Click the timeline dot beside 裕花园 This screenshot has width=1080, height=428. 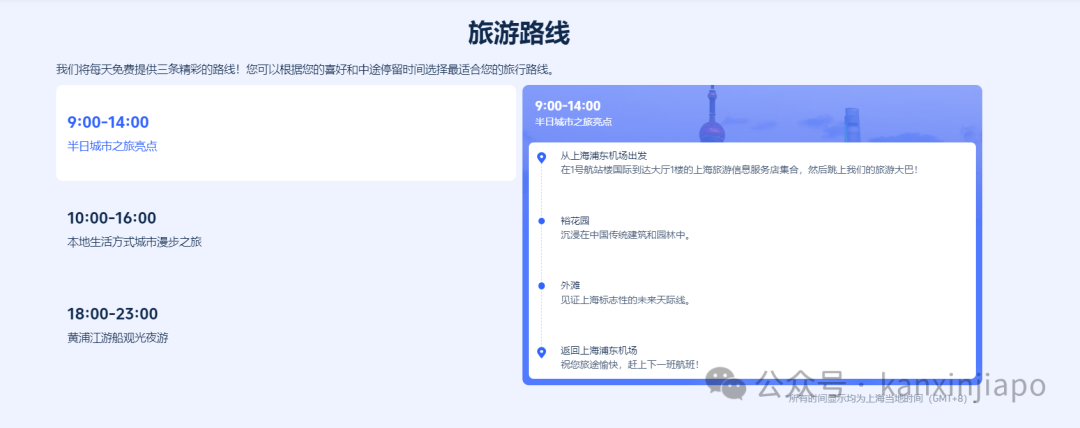tap(541, 221)
